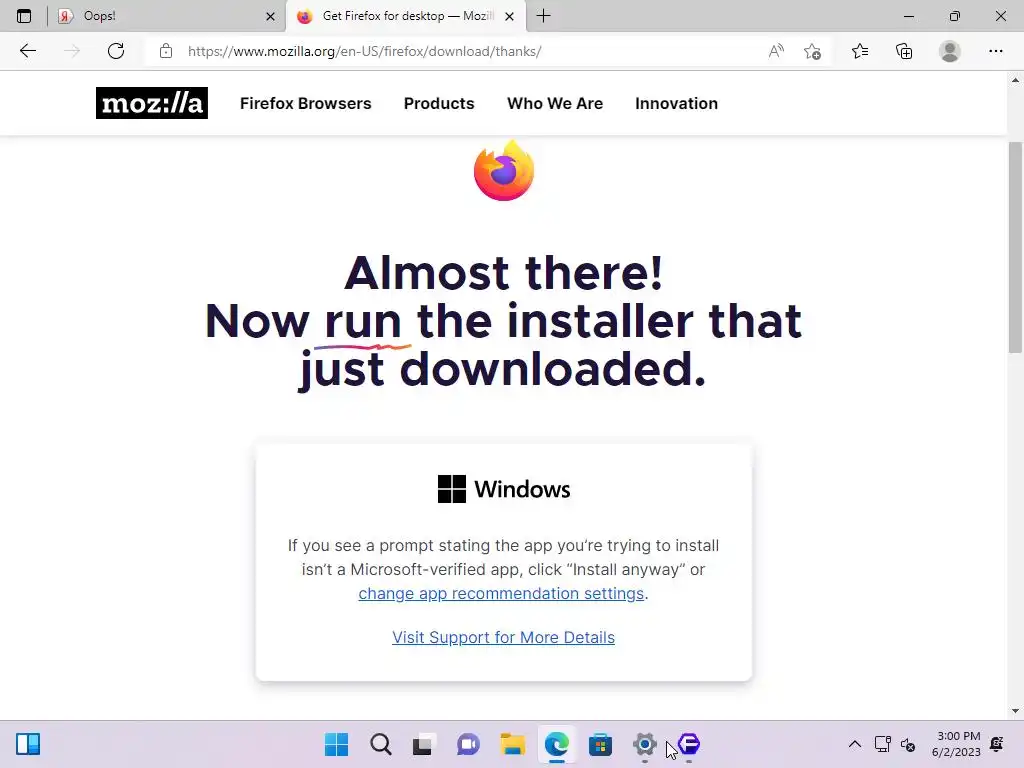
Task: Open the Widgets panel on taskbar
Action: tap(28, 744)
